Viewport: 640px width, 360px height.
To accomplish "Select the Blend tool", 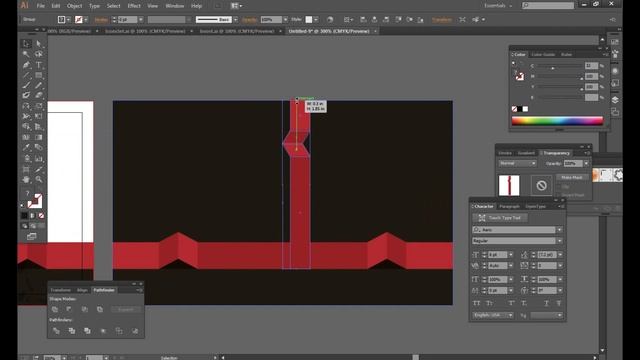I will 39,148.
